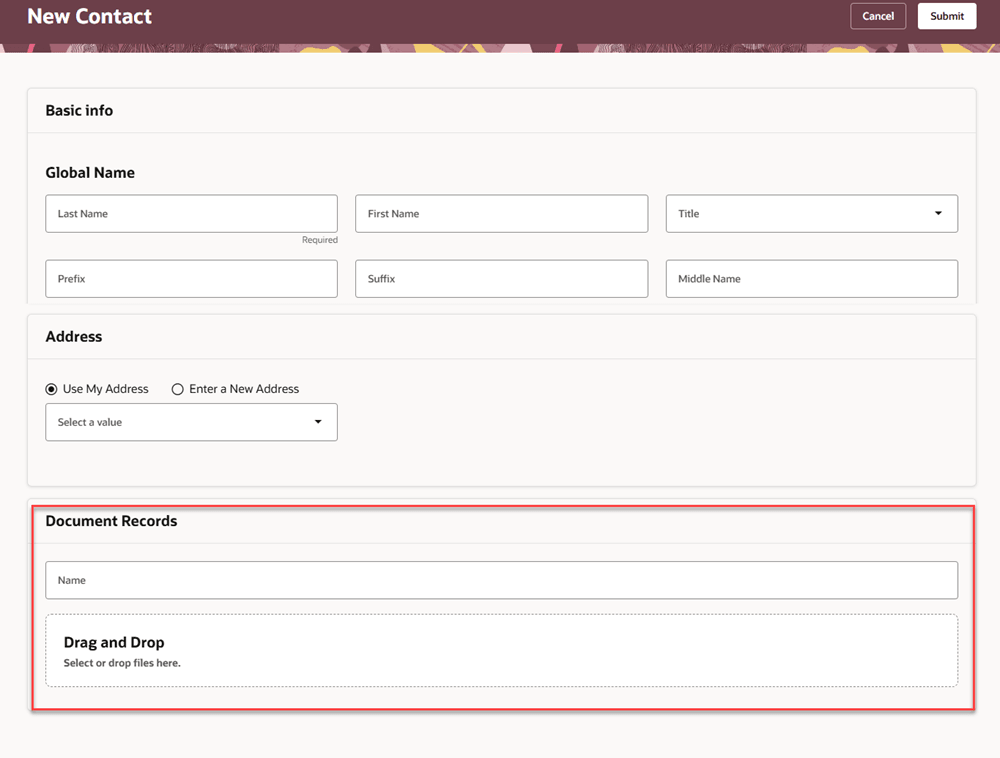The image size is (1000, 758).
Task: Click the Submit button
Action: tap(946, 16)
